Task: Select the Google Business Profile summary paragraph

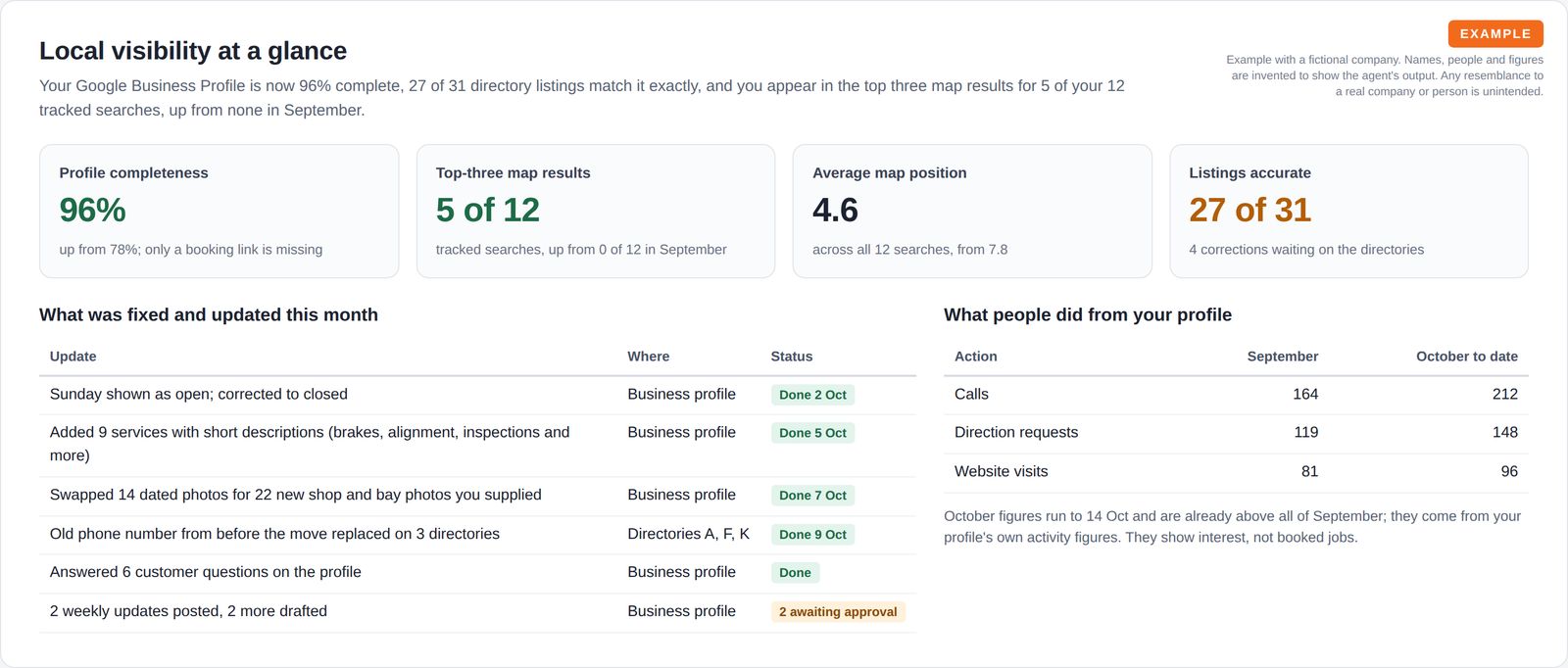Action: [x=582, y=98]
